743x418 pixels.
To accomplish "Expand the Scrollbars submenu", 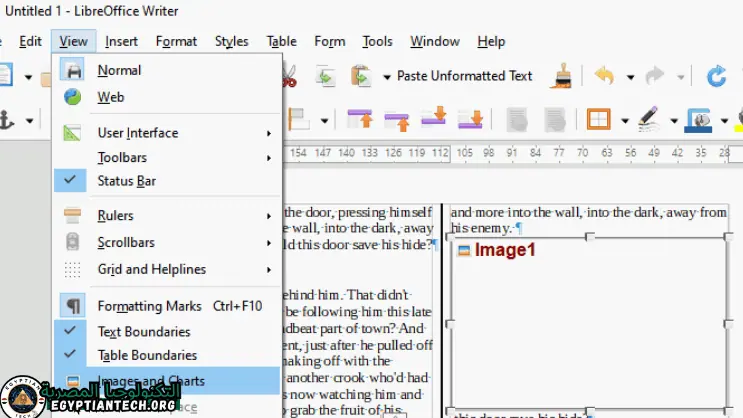I will (x=167, y=242).
